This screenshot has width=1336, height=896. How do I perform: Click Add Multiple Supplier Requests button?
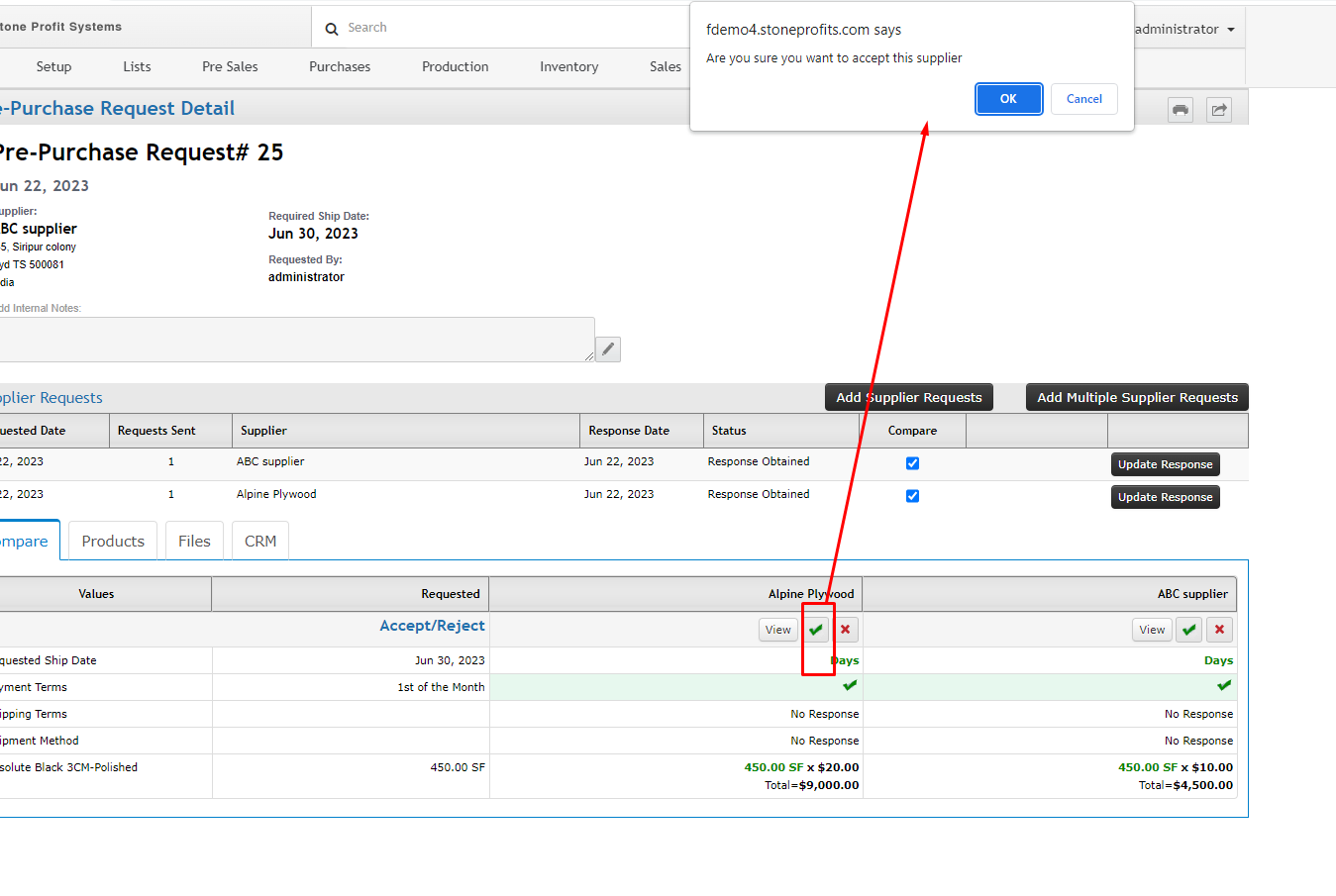pyautogui.click(x=1137, y=397)
